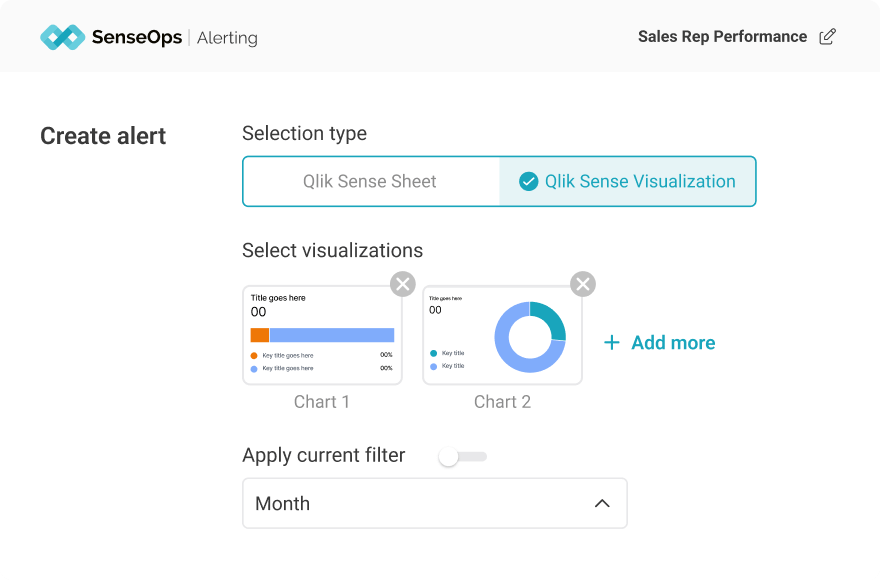Open the Month dropdown
This screenshot has height=580, width=880.
tap(434, 503)
